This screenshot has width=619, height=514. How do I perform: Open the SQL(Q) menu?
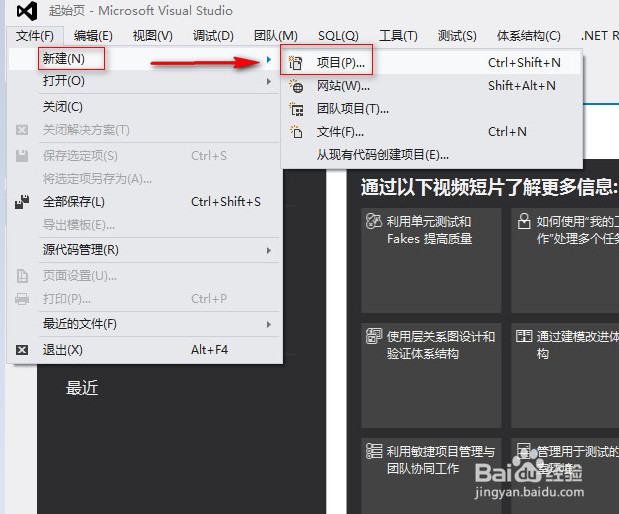338,36
